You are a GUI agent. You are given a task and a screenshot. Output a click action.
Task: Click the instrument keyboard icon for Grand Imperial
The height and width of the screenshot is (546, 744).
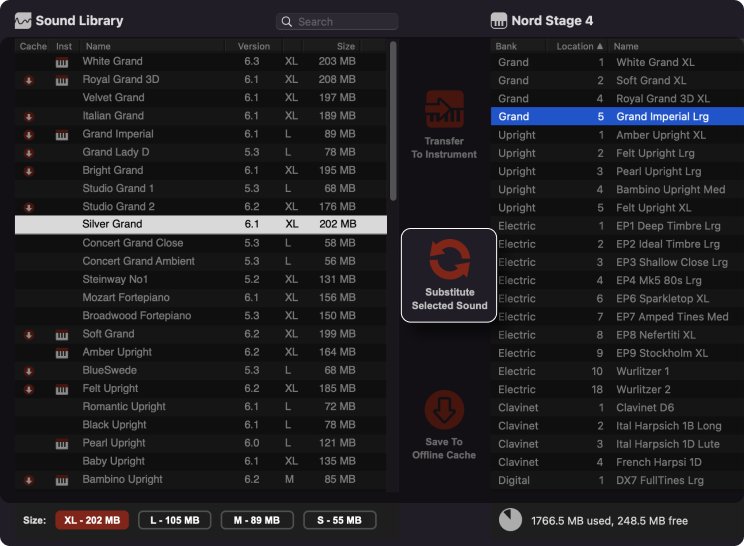point(62,135)
